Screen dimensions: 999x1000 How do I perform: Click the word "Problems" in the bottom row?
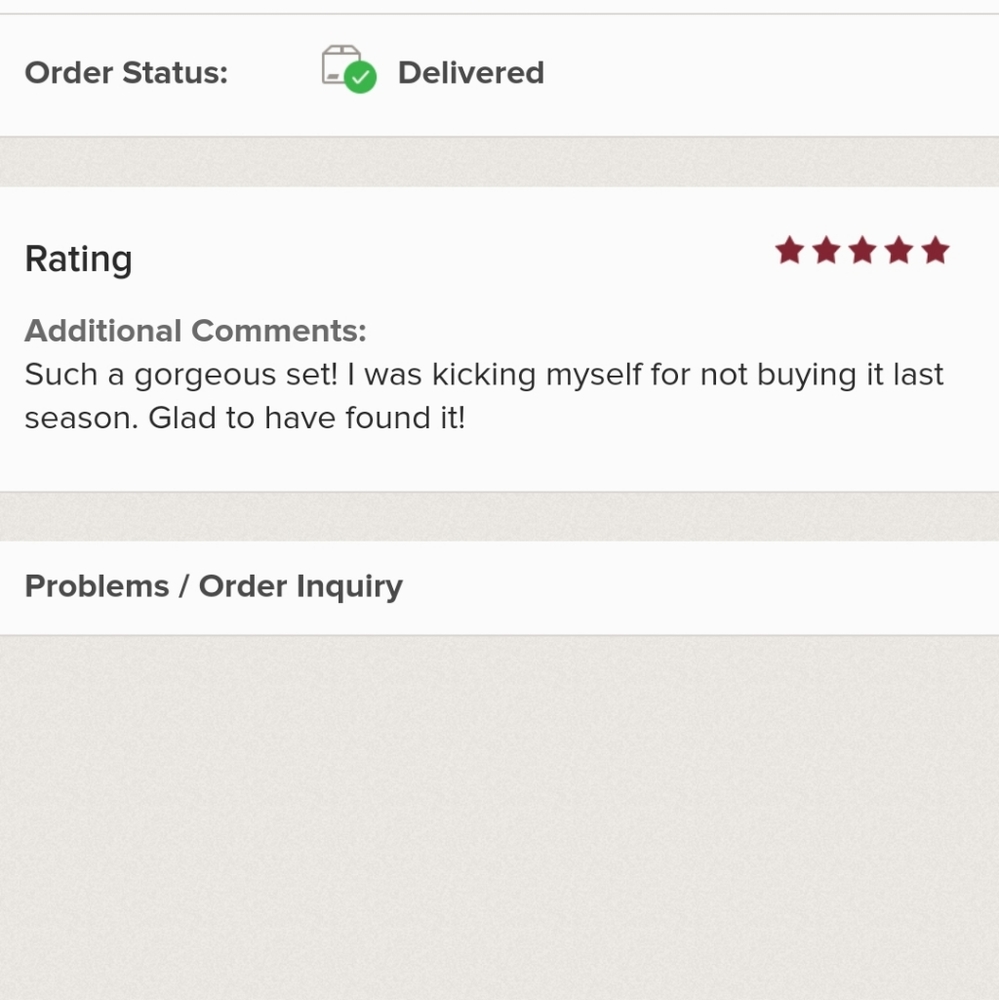(x=97, y=586)
